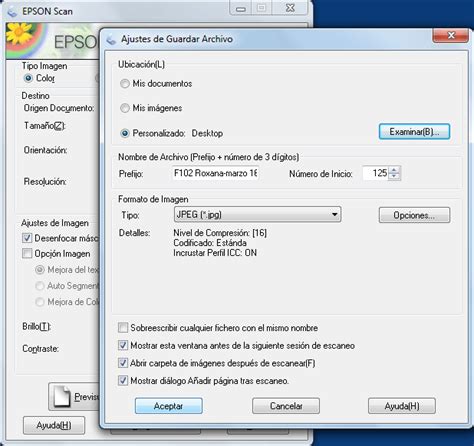
Task: Click the Nivel de Compresión: [16] detail
Action: pos(220,233)
